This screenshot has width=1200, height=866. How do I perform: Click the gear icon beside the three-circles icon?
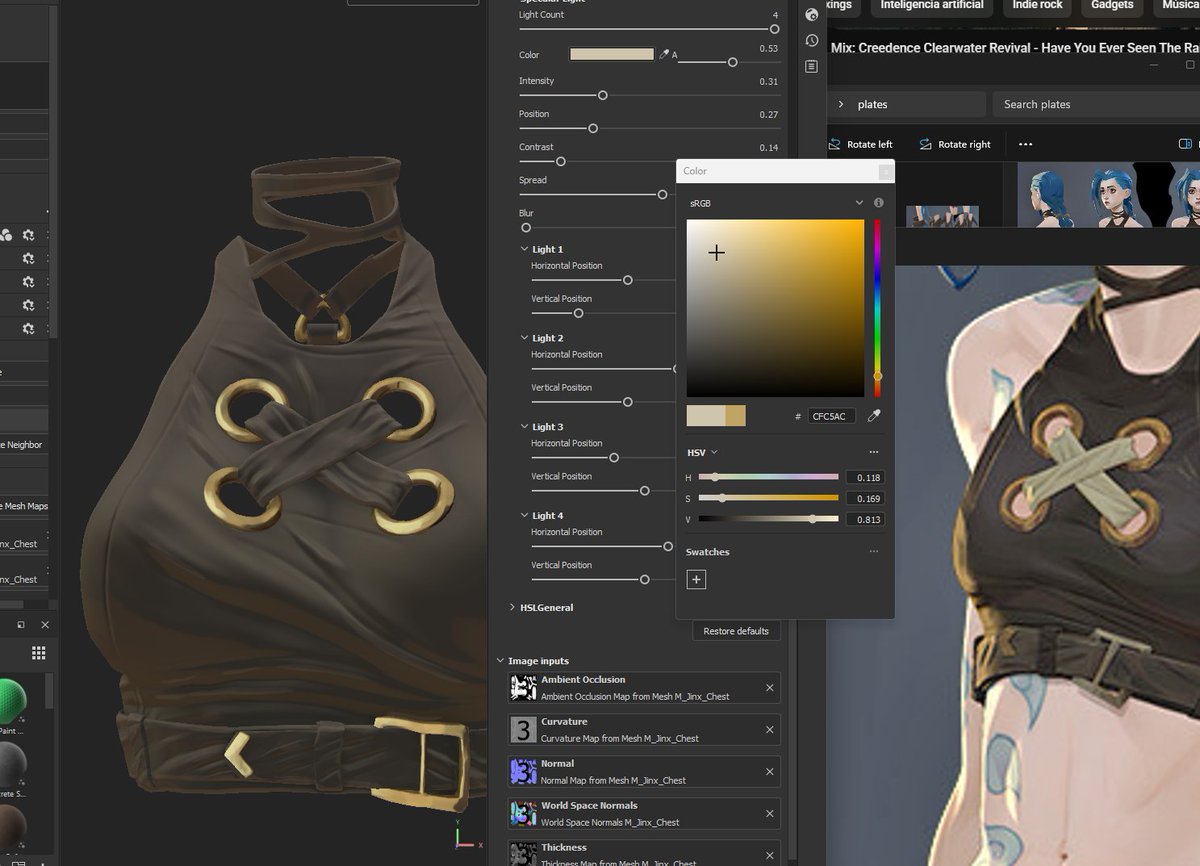pos(28,235)
